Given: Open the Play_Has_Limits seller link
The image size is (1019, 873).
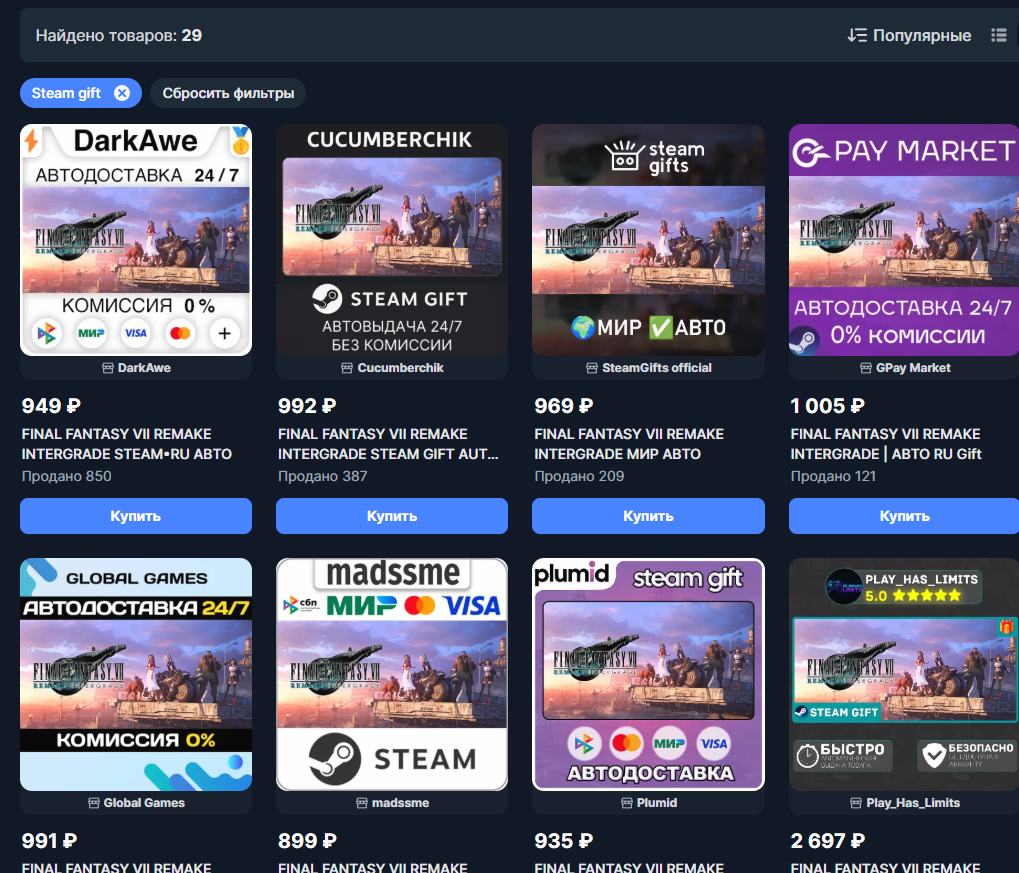Looking at the screenshot, I should tap(905, 803).
